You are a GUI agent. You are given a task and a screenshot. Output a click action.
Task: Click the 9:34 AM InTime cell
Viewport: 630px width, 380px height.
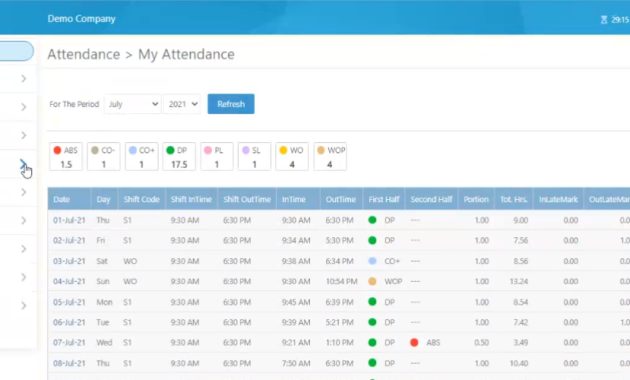(x=296, y=240)
